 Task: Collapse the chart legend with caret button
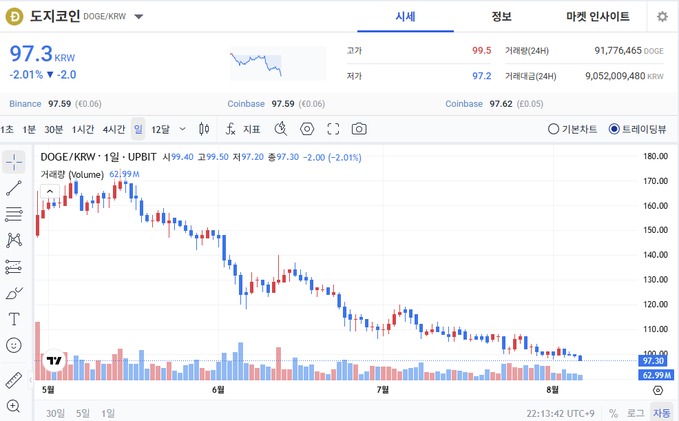pos(50,191)
